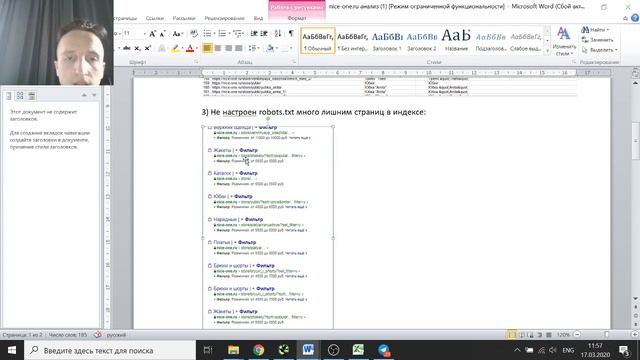Switch to Print Layout view in status bar
640x360 pixels.
point(511,335)
